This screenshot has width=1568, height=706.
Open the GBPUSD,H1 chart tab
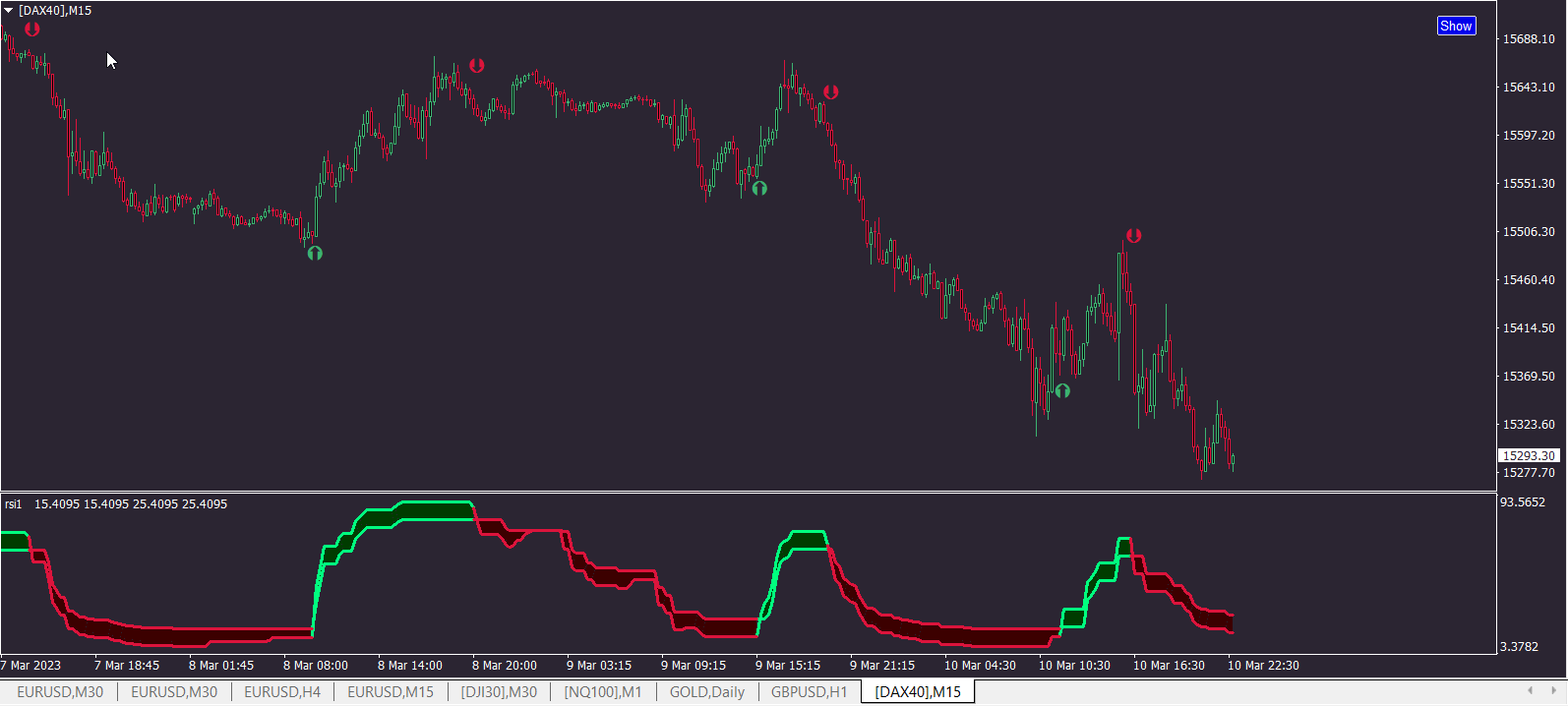point(810,692)
